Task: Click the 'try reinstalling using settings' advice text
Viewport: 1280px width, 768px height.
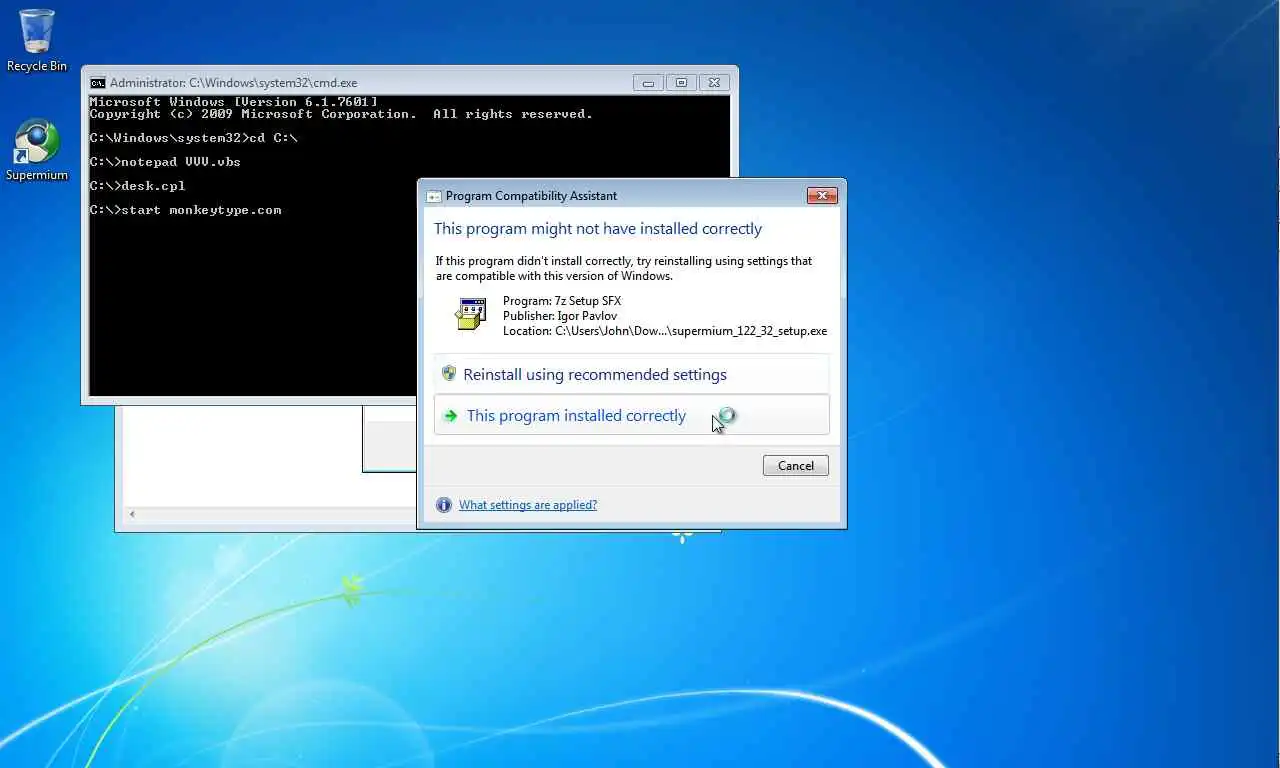Action: tap(624, 268)
